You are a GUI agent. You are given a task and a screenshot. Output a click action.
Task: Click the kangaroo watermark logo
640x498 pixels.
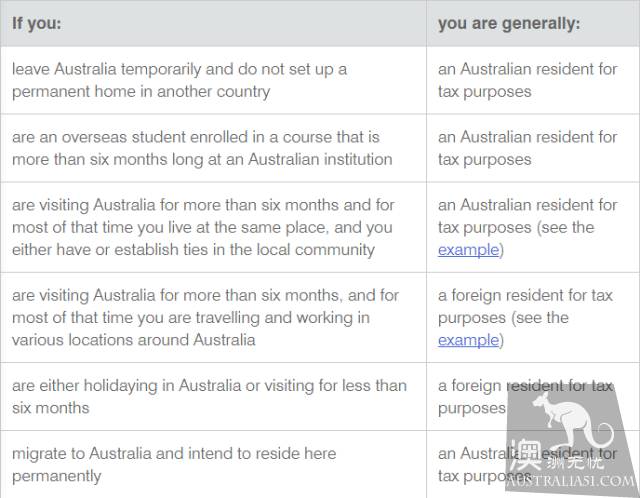(x=573, y=420)
